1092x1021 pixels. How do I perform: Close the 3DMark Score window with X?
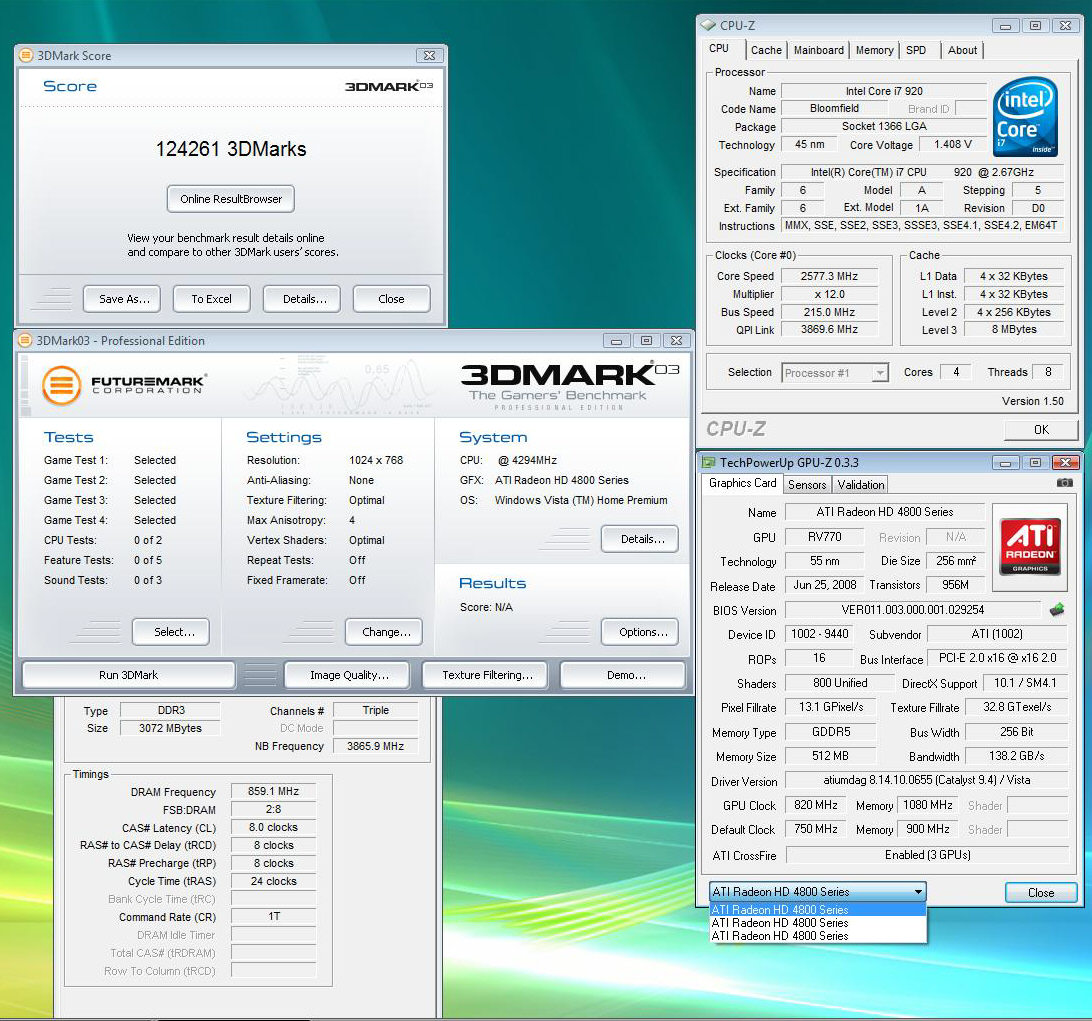click(429, 55)
